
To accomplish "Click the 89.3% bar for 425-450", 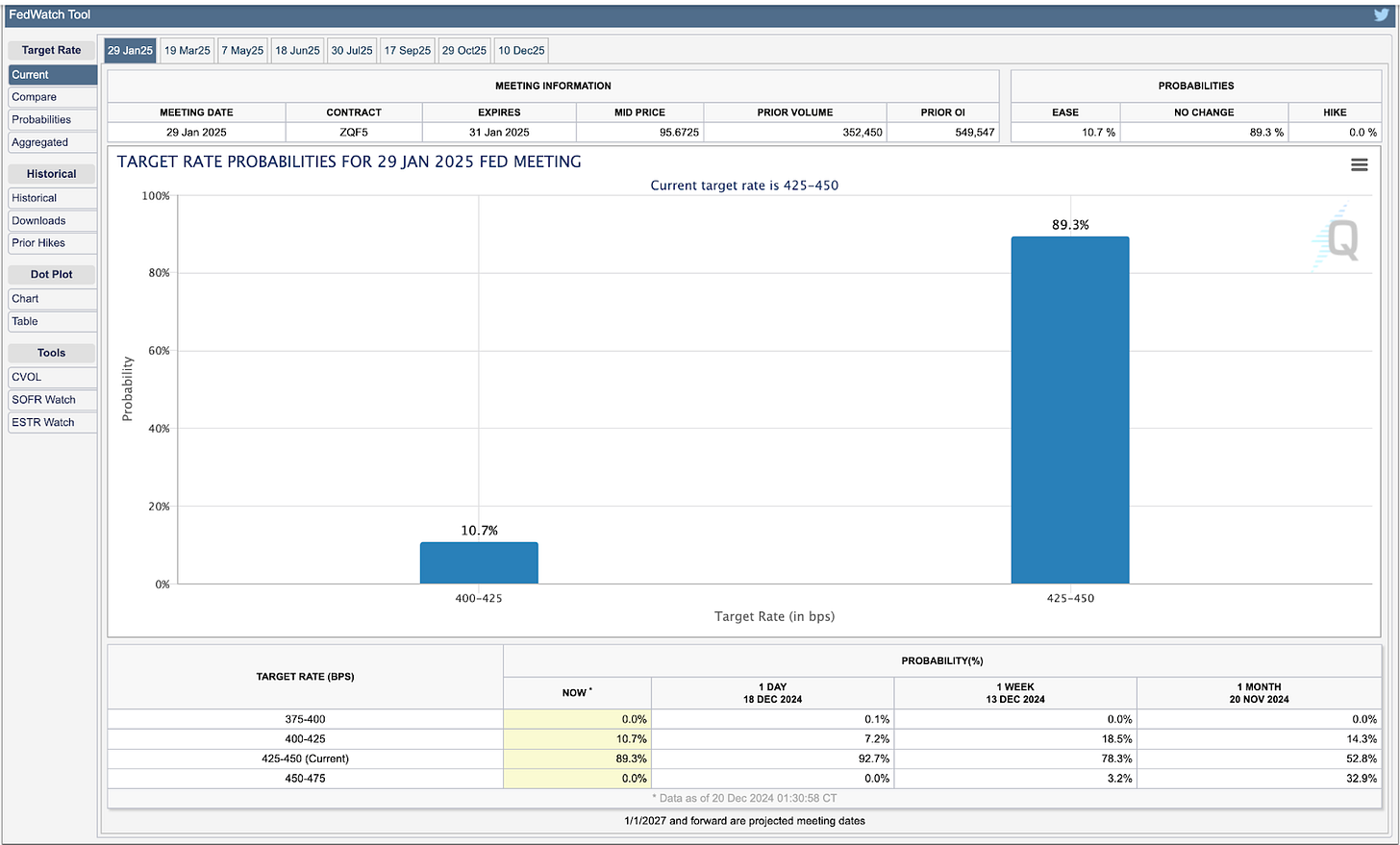I will (1070, 410).
